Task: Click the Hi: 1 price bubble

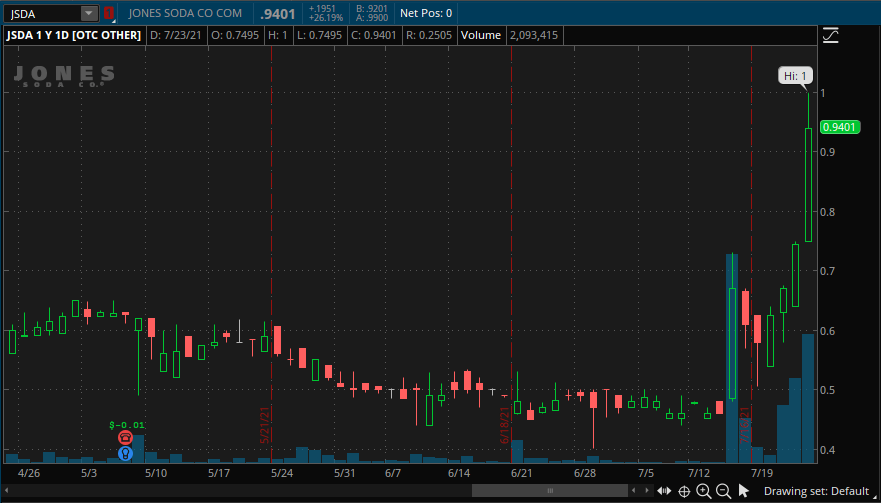Action: (795, 76)
